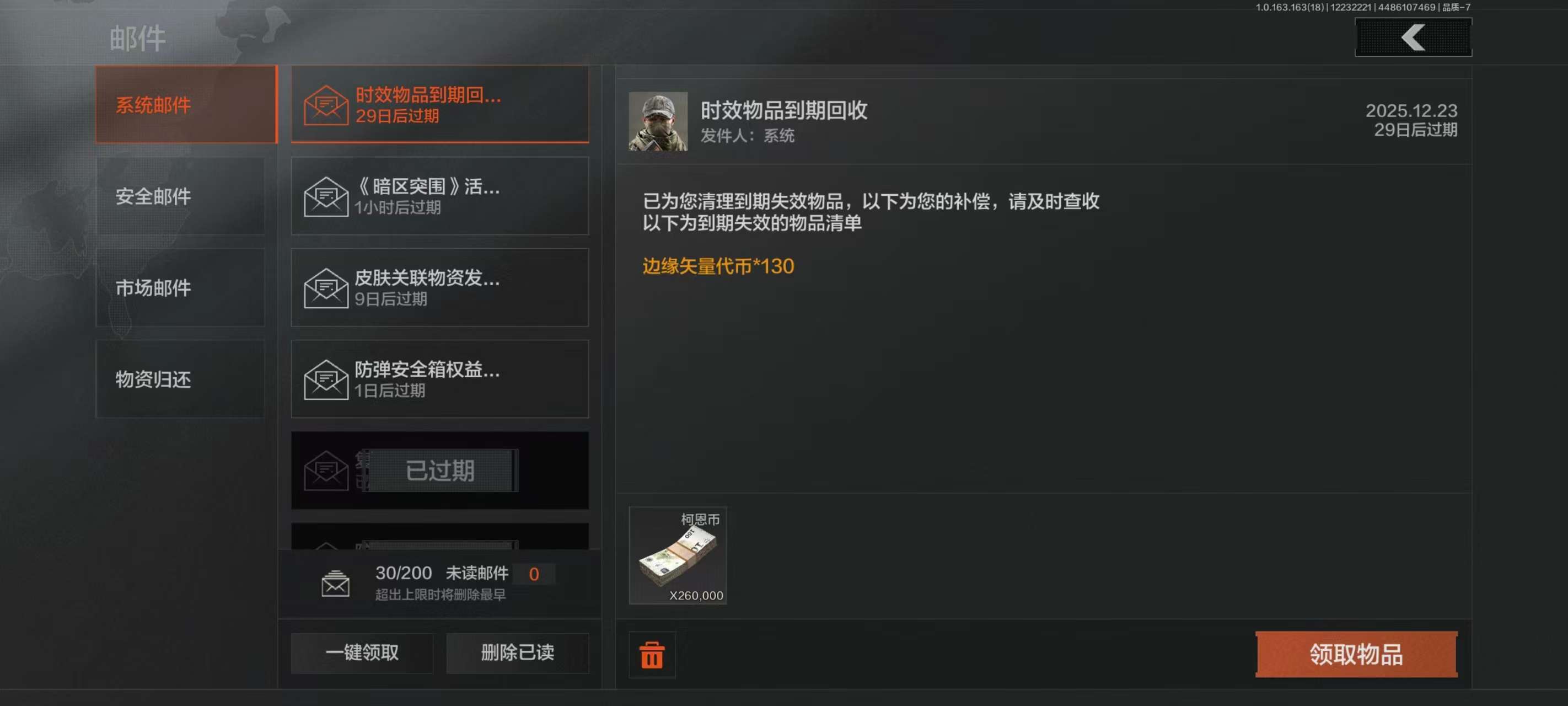Click envelope icon of 皮肤关联物资发 mail
Image resolution: width=1568 pixels, height=706 pixels.
[x=326, y=288]
